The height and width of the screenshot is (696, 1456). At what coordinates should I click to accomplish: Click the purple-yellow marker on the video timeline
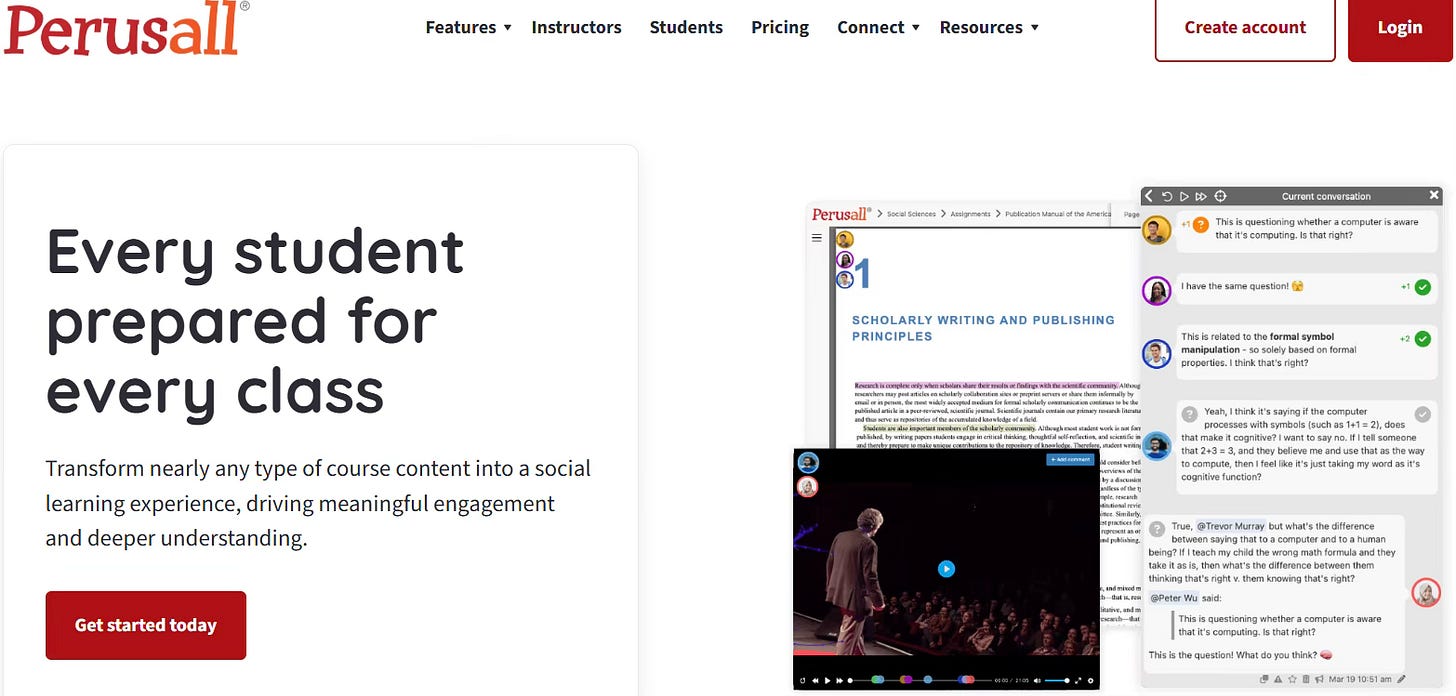tap(906, 680)
